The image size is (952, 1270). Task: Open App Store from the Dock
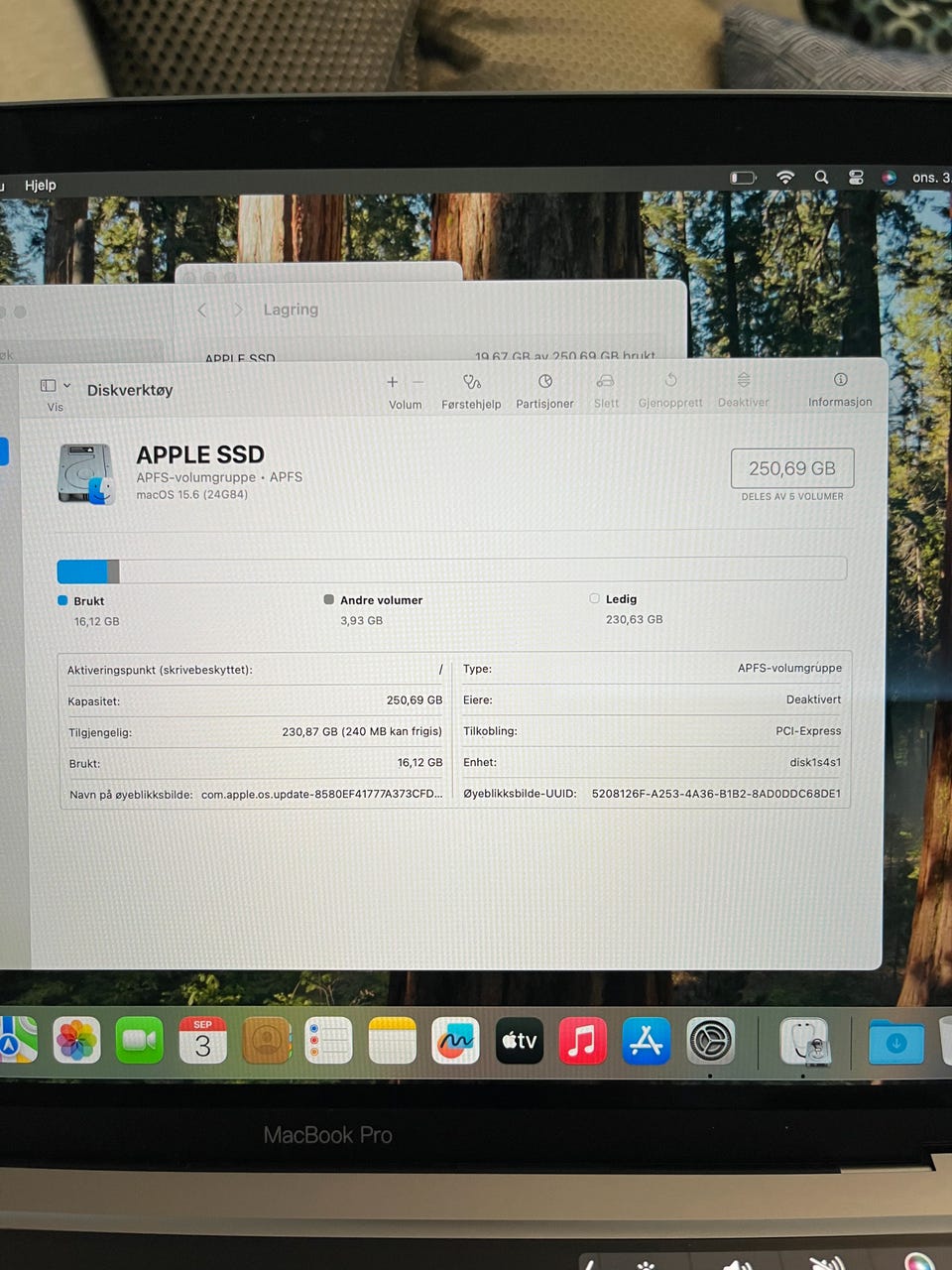[646, 1041]
